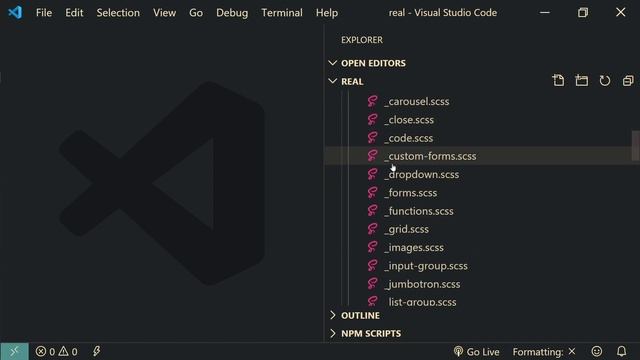Collapse all folders in explorer

[x=628, y=80]
